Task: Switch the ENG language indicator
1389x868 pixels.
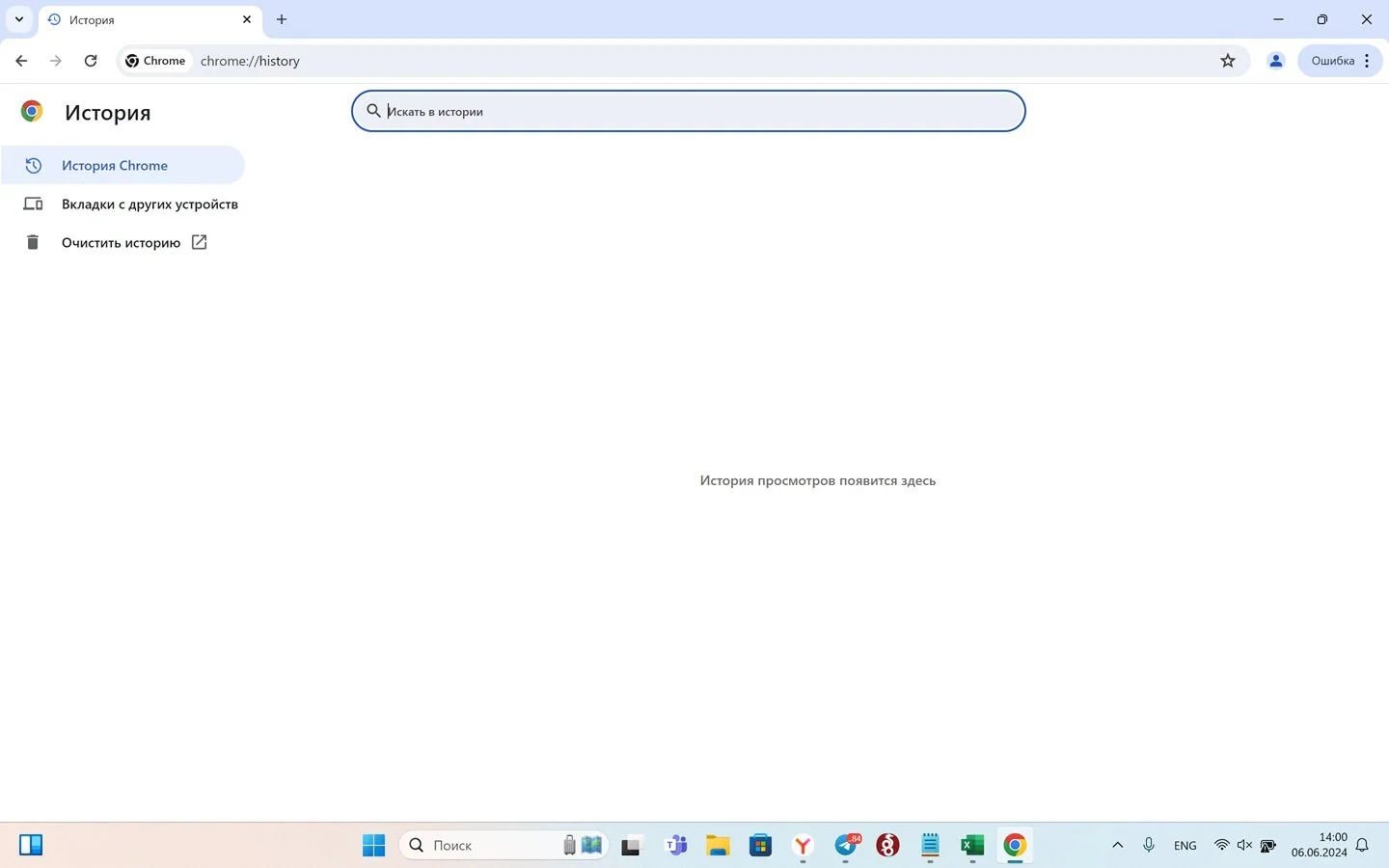Action: 1185,845
